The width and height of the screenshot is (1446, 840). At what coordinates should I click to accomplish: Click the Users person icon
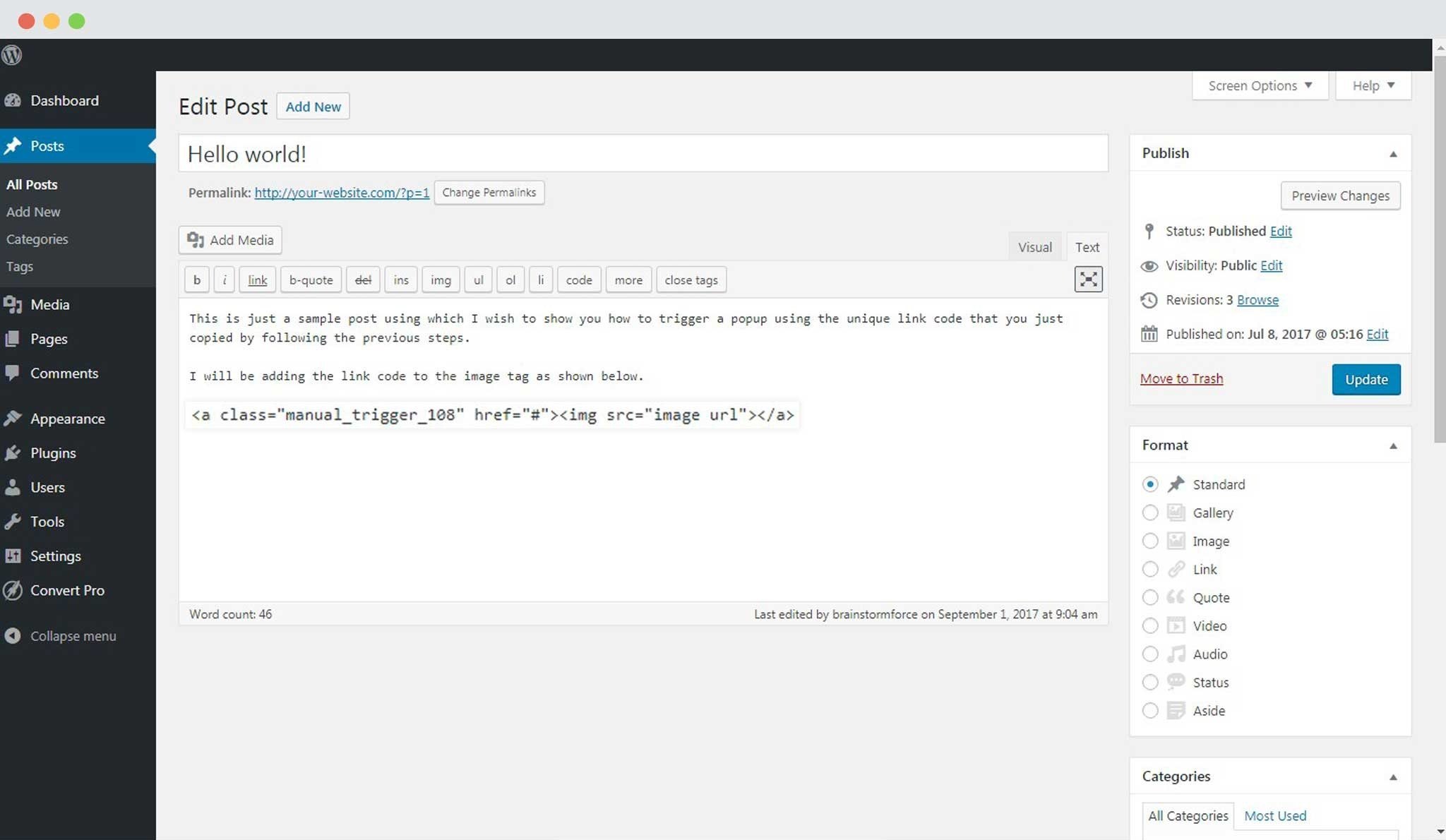13,487
